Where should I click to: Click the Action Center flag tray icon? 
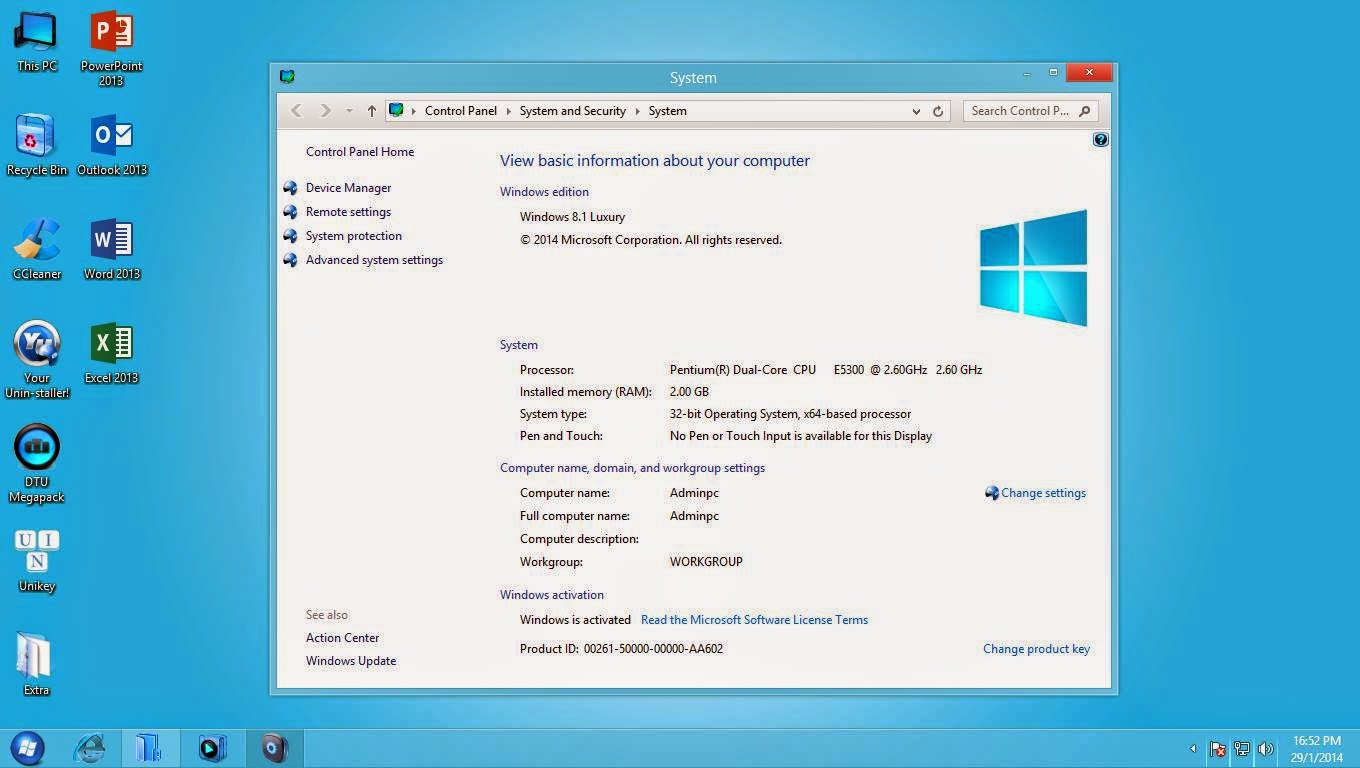(x=1218, y=748)
